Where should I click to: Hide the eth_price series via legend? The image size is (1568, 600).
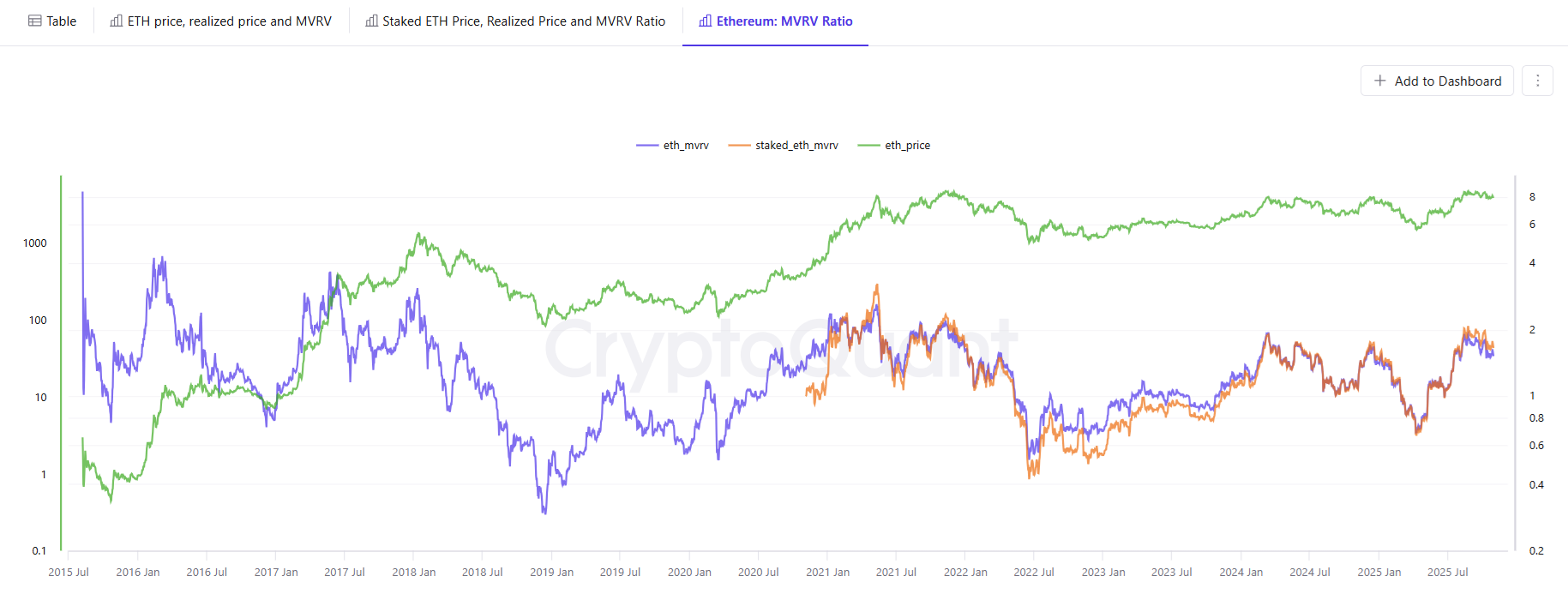[x=907, y=146]
